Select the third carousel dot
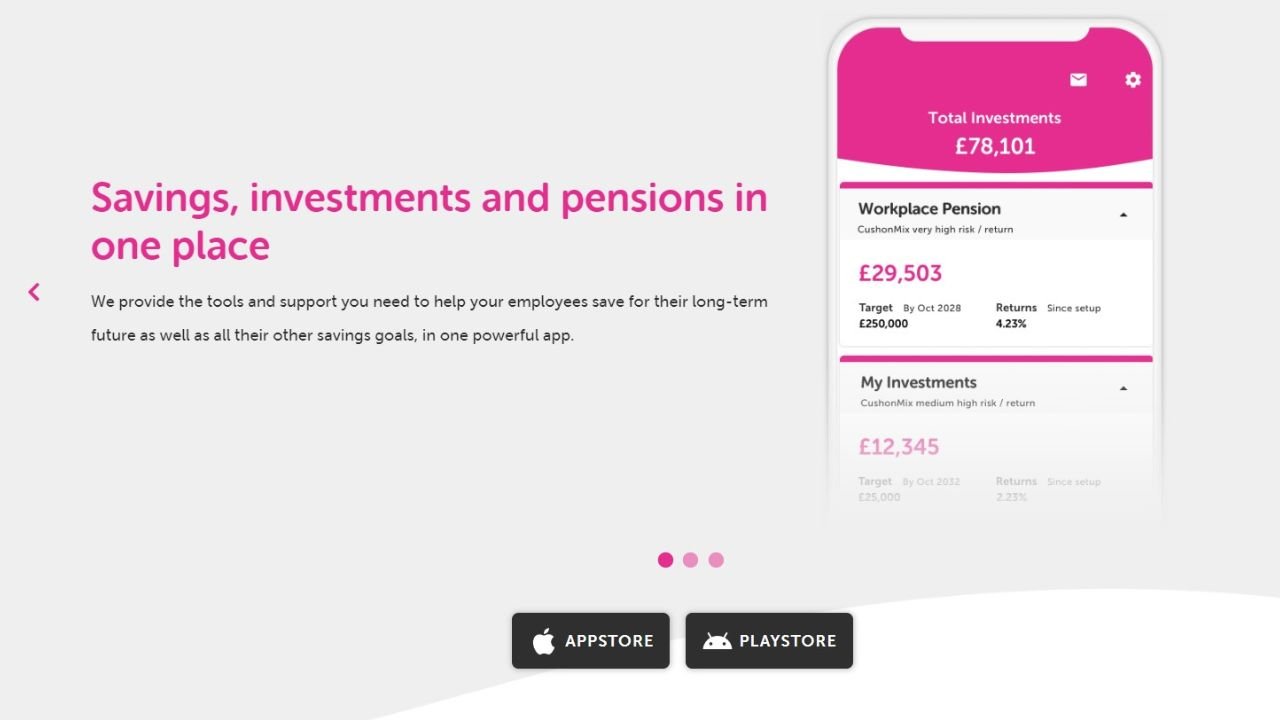The image size is (1280, 720). (x=716, y=560)
